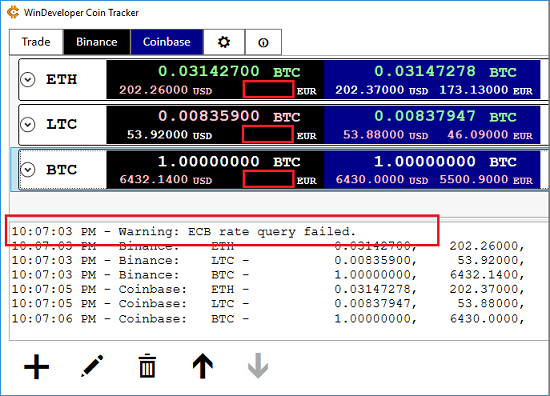This screenshot has width=550, height=396.
Task: Click the greyed move down arrow
Action: [258, 366]
